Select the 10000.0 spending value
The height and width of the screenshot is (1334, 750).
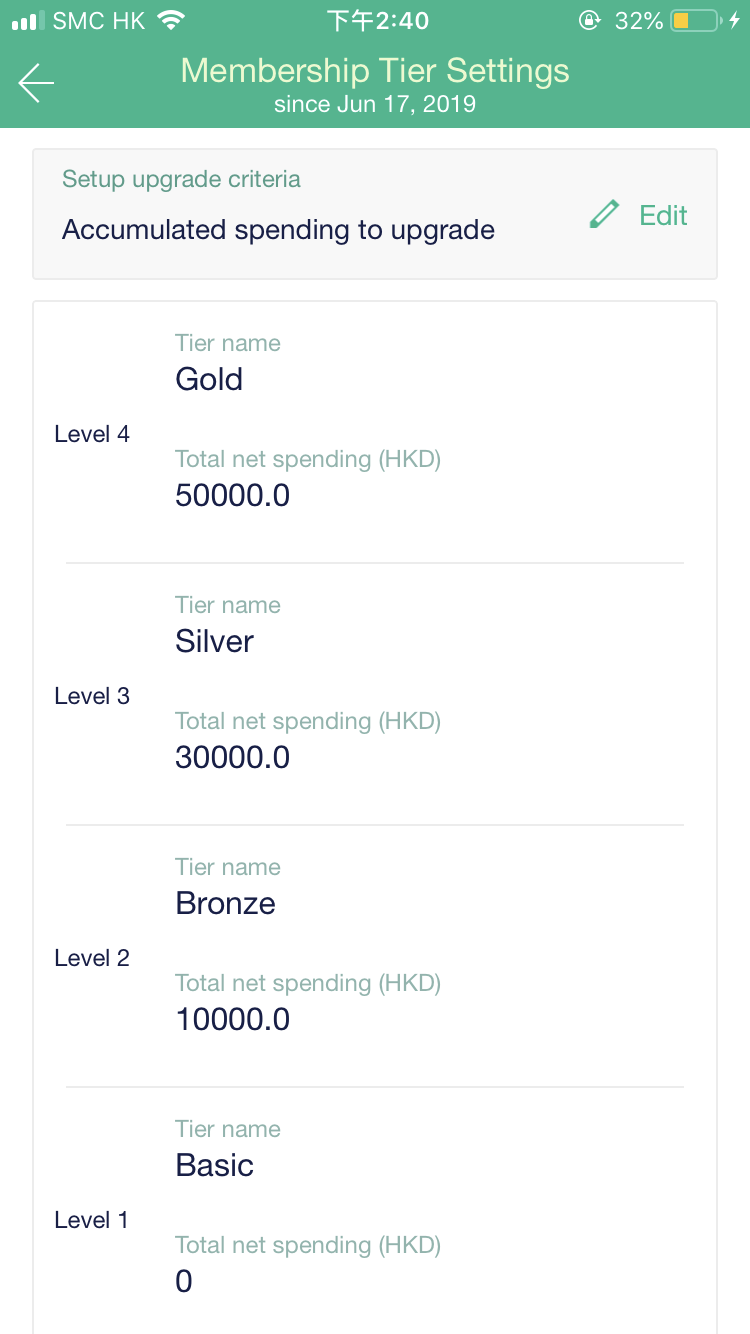[232, 1019]
